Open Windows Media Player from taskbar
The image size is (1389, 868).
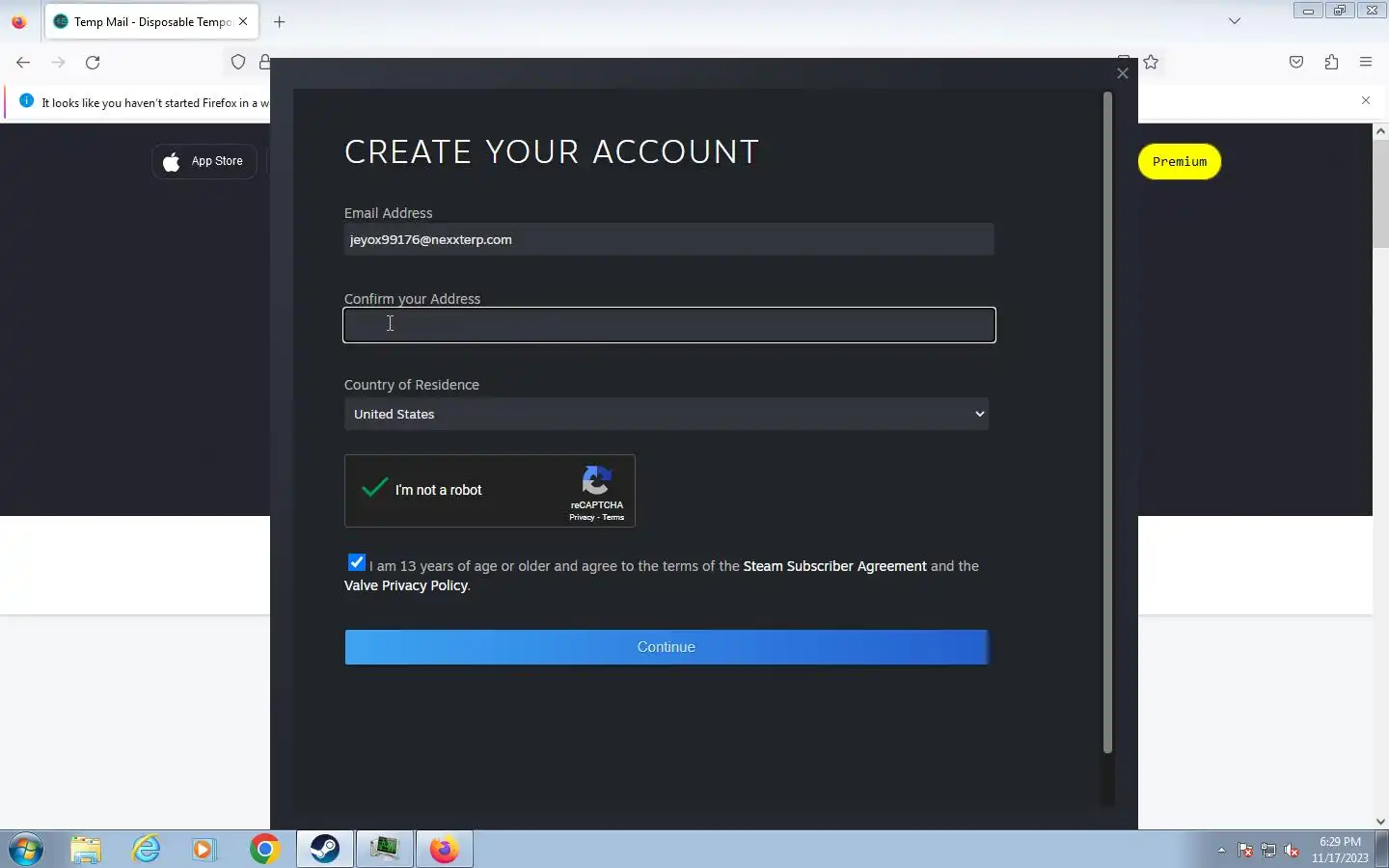204,850
